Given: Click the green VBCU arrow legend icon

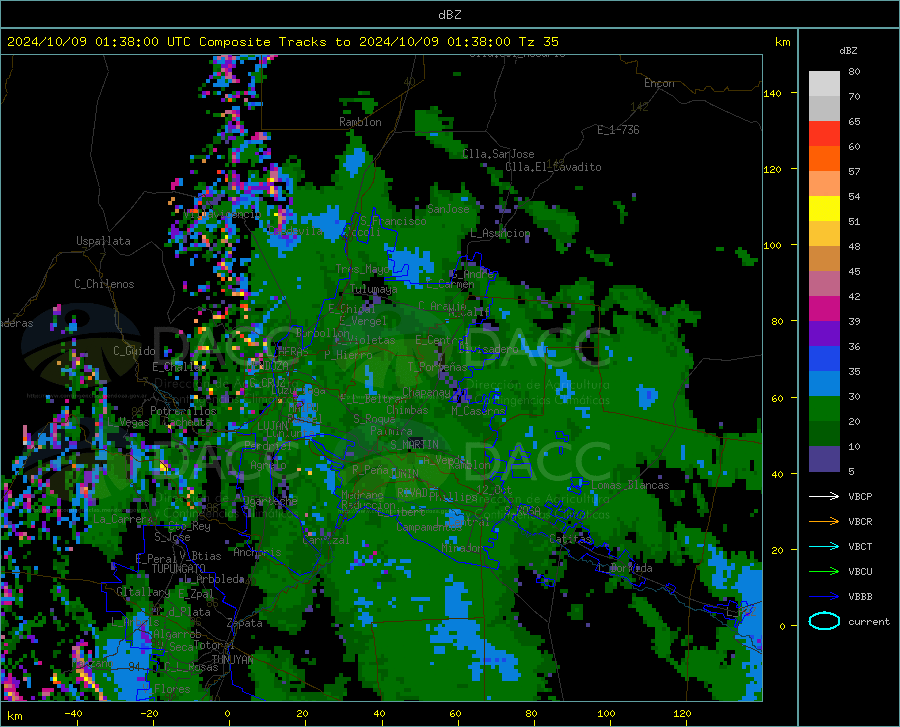Looking at the screenshot, I should click(x=824, y=572).
